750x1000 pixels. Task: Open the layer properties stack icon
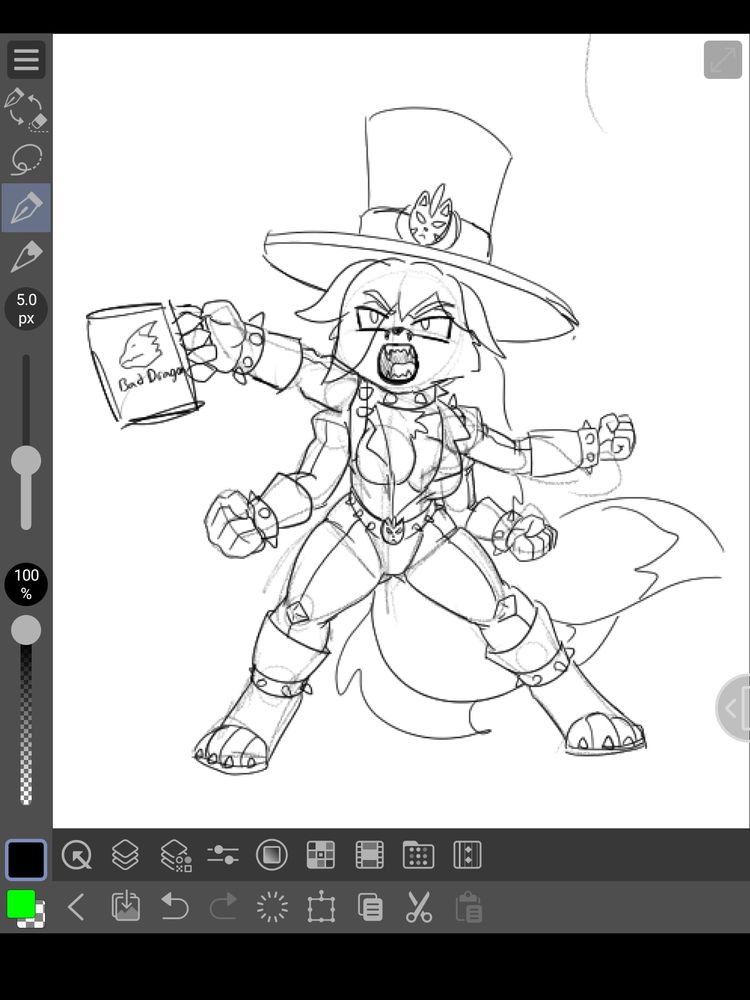pos(175,855)
